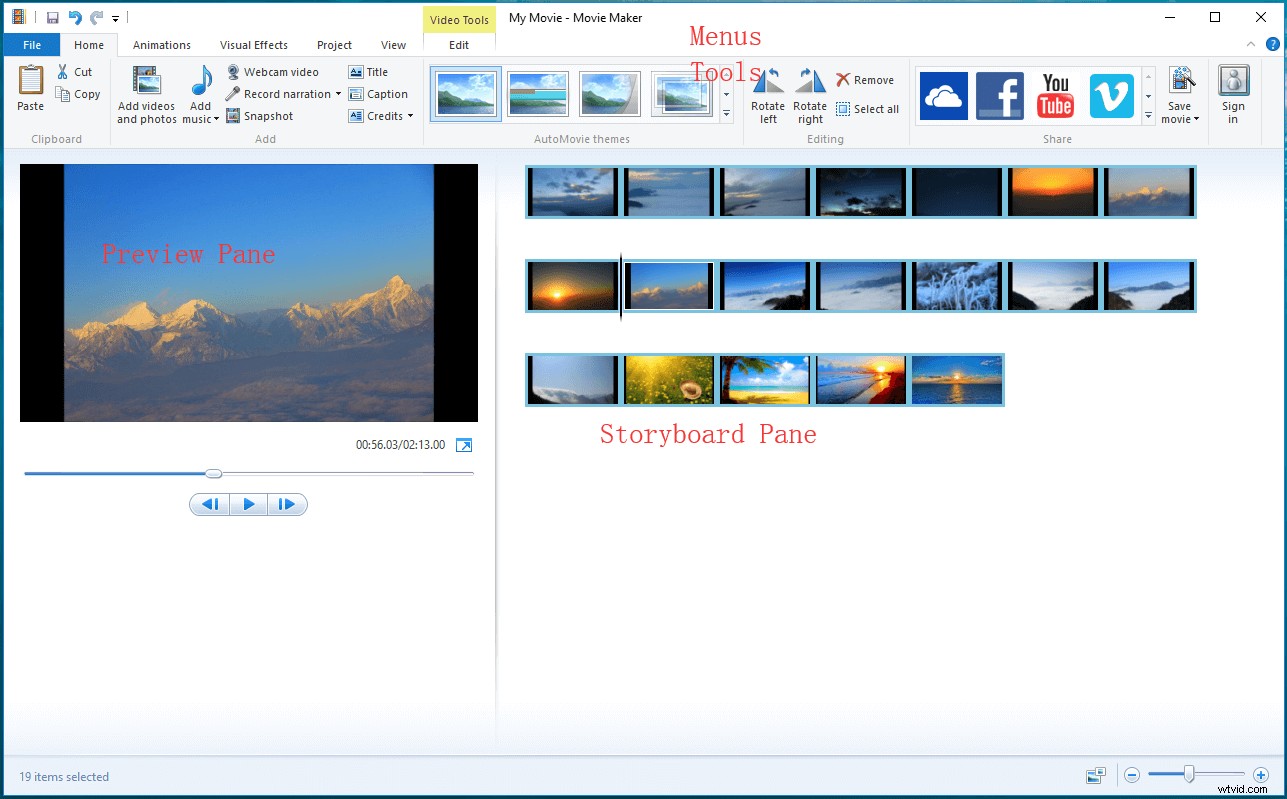1287x799 pixels.
Task: Add a Caption to the clip
Action: click(x=379, y=93)
